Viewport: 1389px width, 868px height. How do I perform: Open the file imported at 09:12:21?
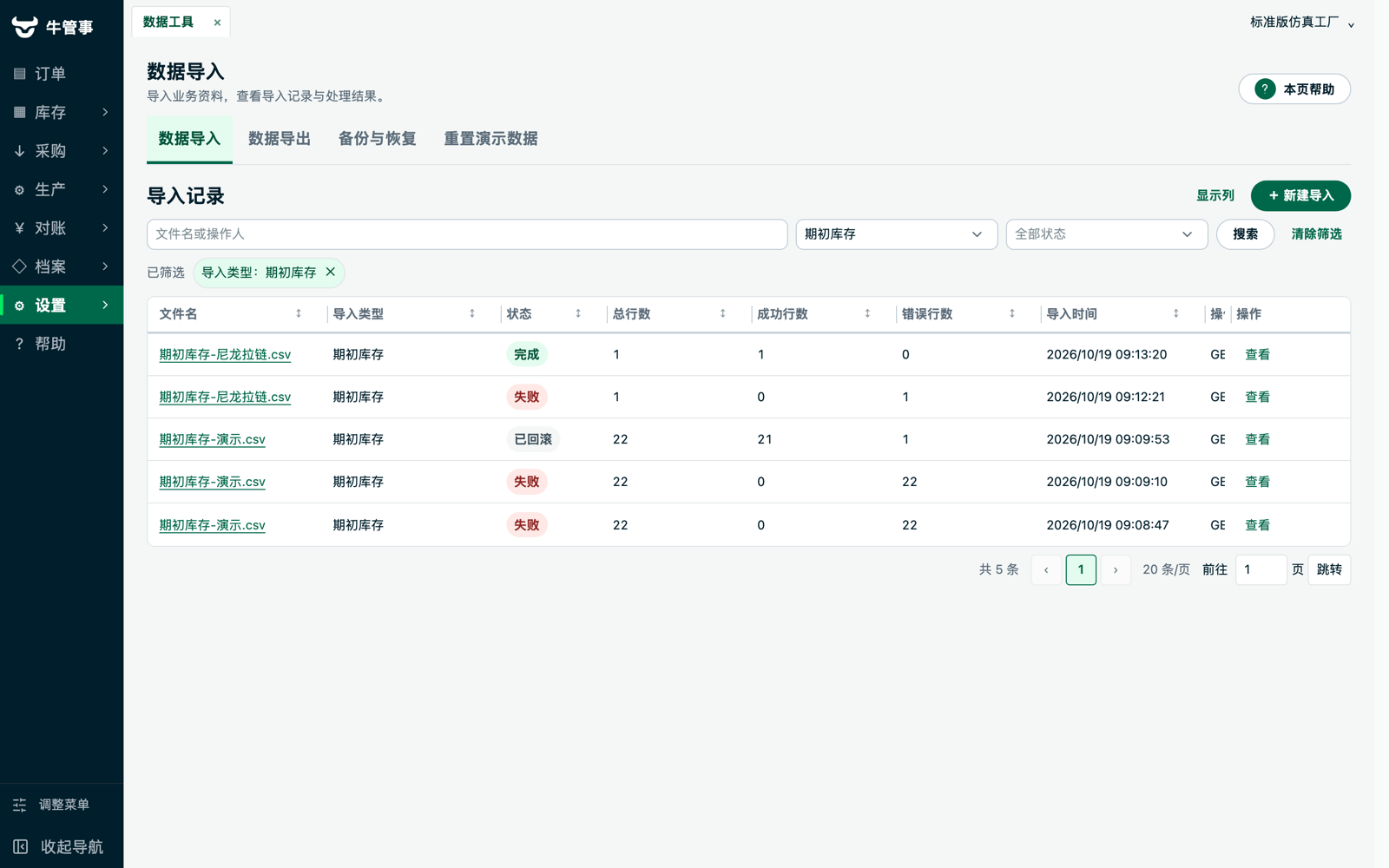pyautogui.click(x=225, y=397)
